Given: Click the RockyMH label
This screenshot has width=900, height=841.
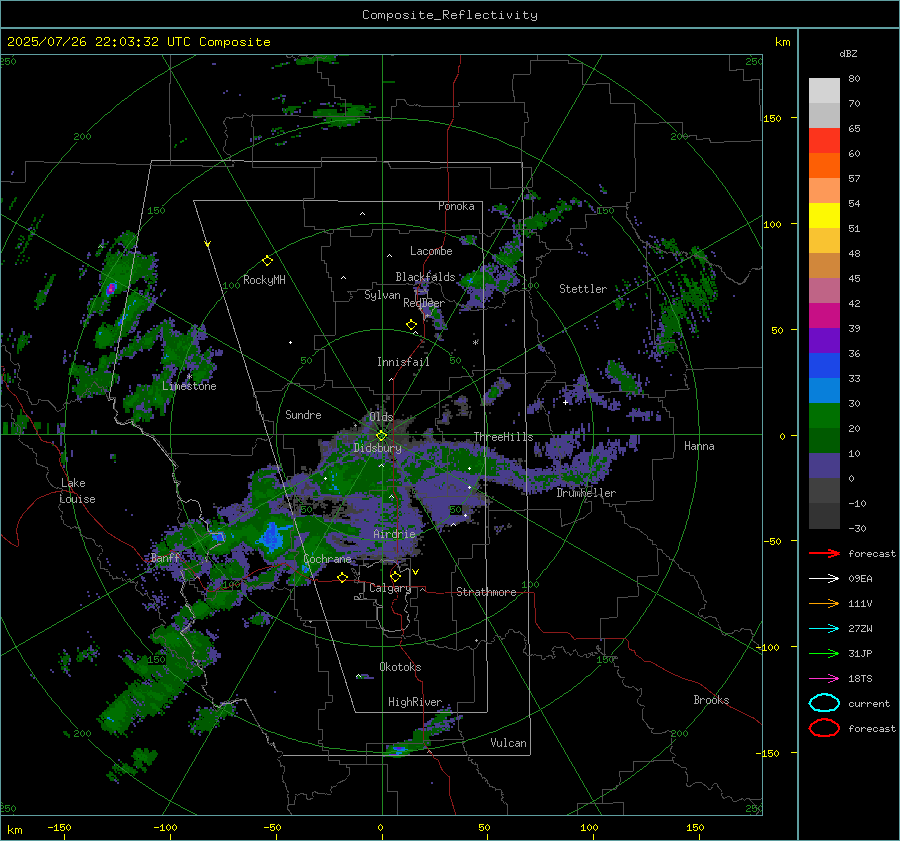Looking at the screenshot, I should click(x=264, y=280).
